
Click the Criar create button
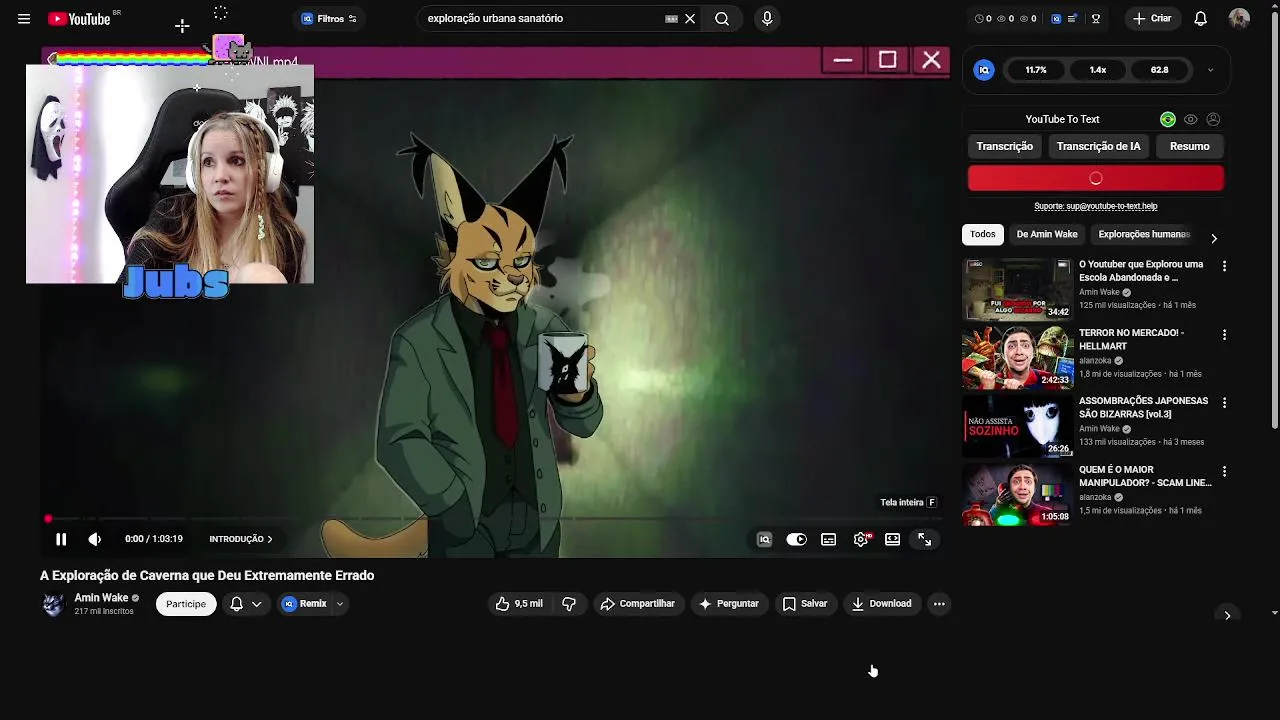[x=1152, y=19]
